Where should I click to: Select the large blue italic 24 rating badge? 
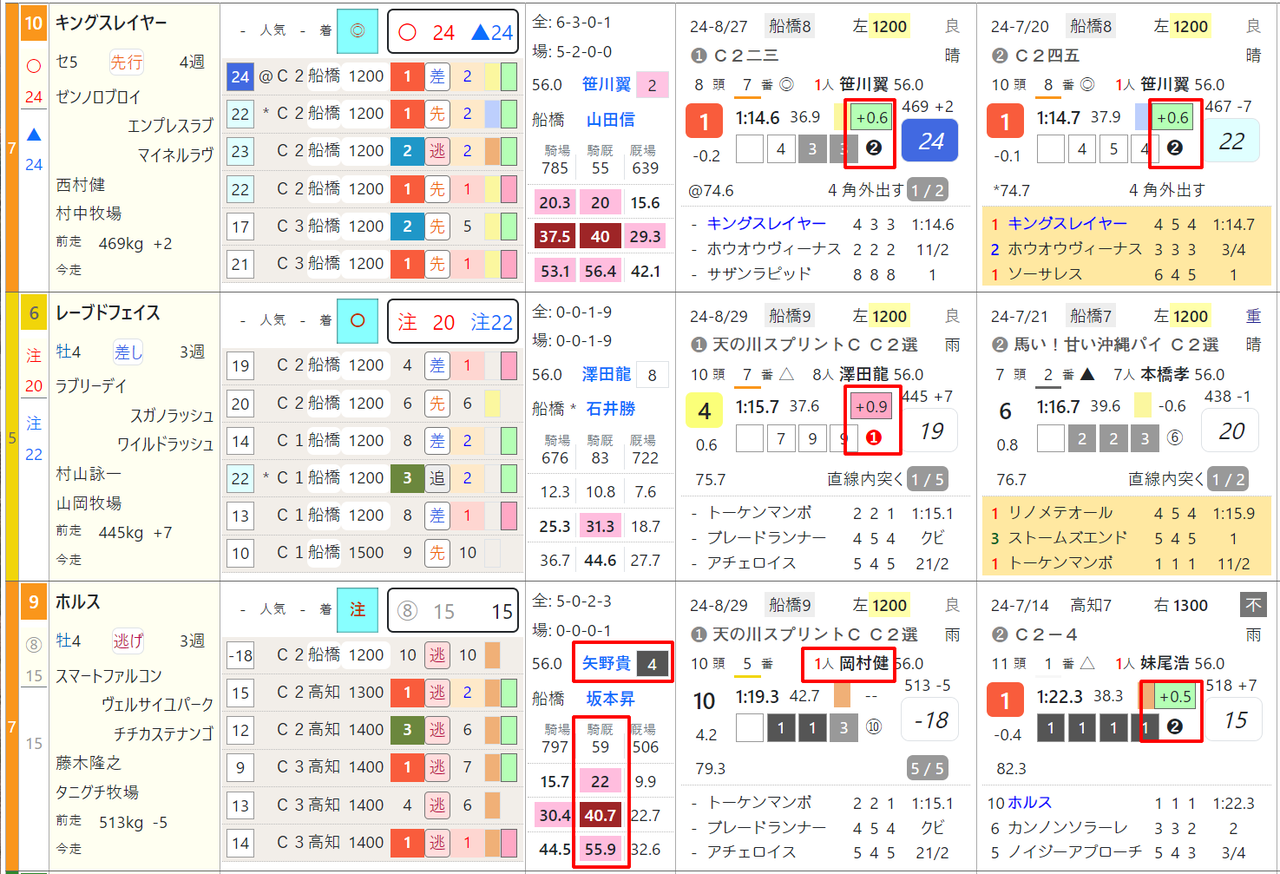931,141
